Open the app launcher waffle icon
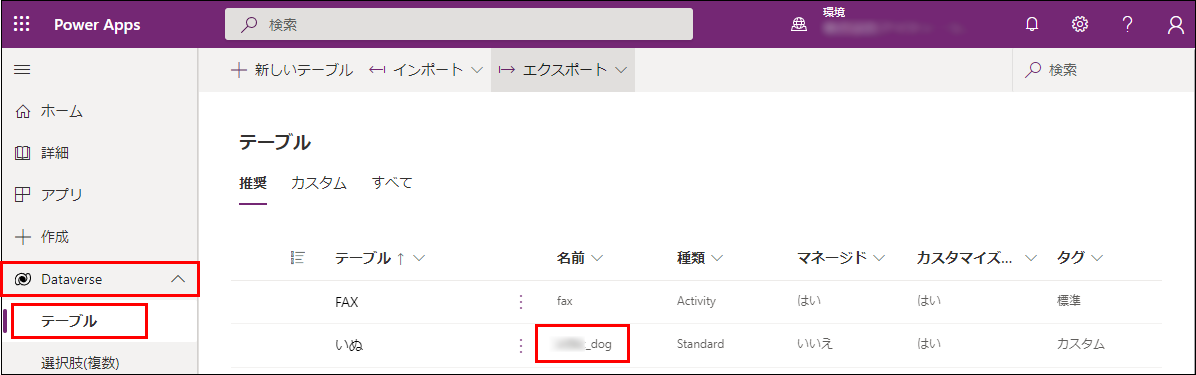The image size is (1196, 375). click(x=22, y=24)
